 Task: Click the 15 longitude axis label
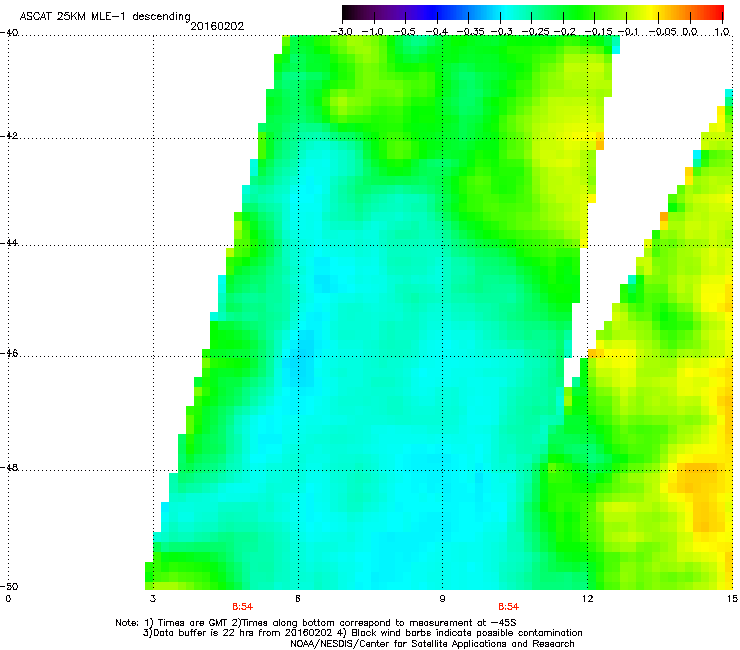coord(732,599)
